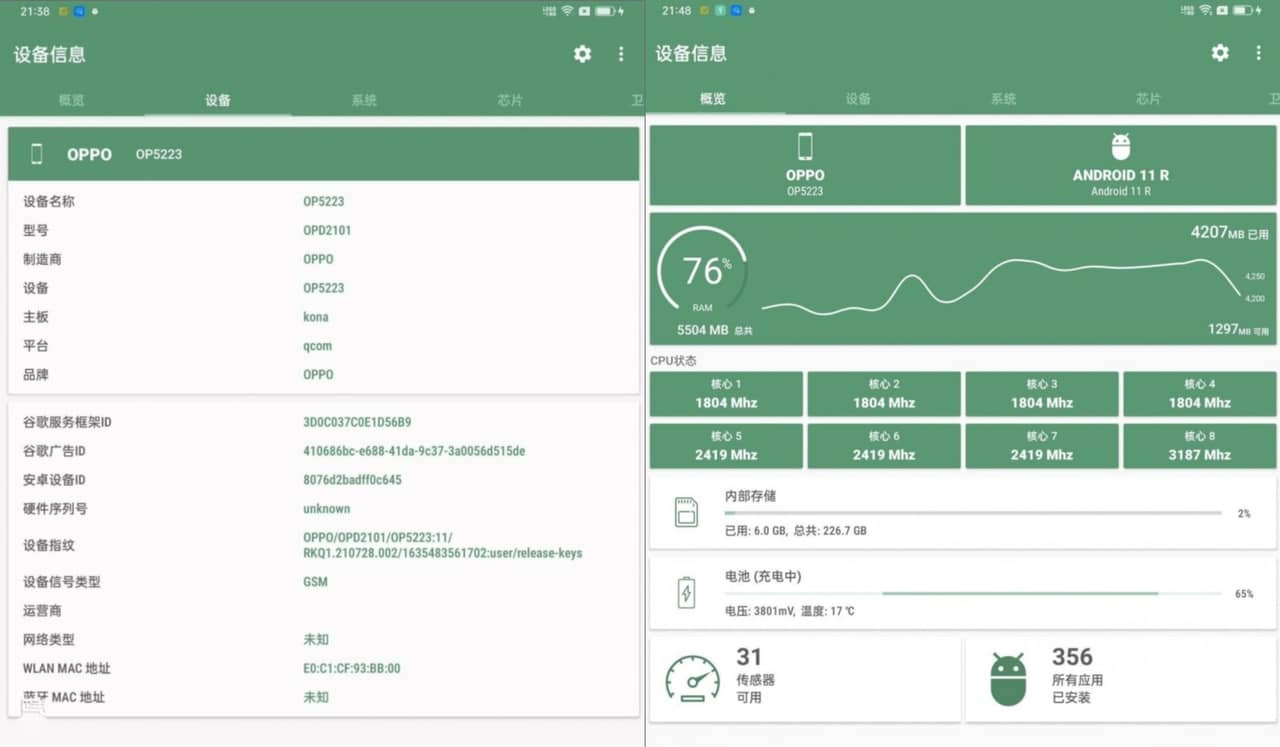Tap the Android robot icon above ANDROID 11 R

click(x=1121, y=147)
